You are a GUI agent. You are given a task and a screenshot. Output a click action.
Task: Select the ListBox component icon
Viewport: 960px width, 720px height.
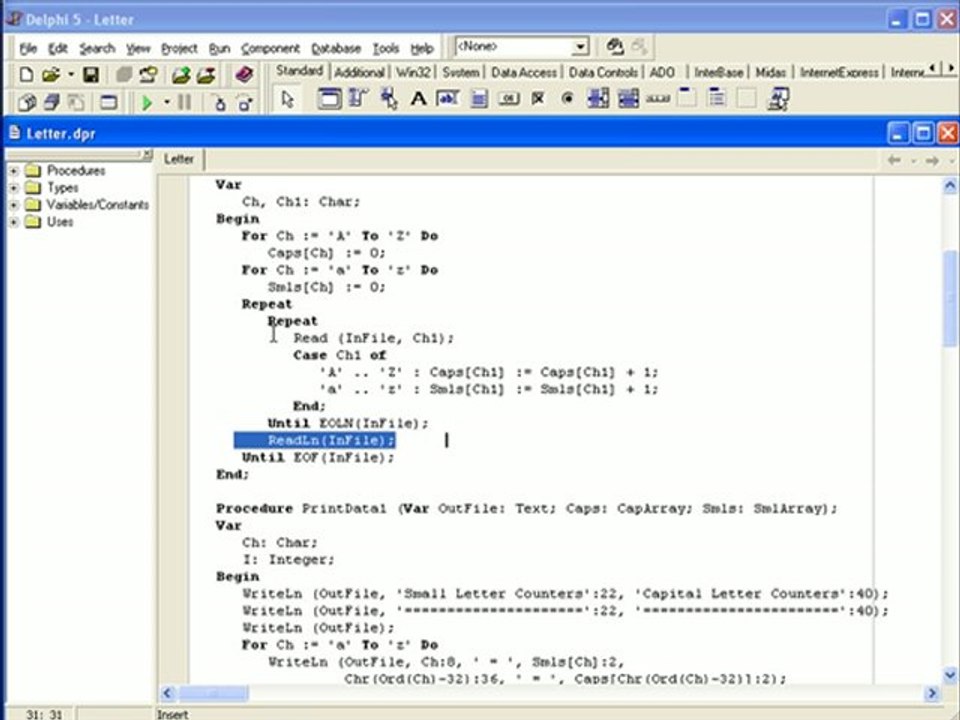pyautogui.click(x=598, y=99)
